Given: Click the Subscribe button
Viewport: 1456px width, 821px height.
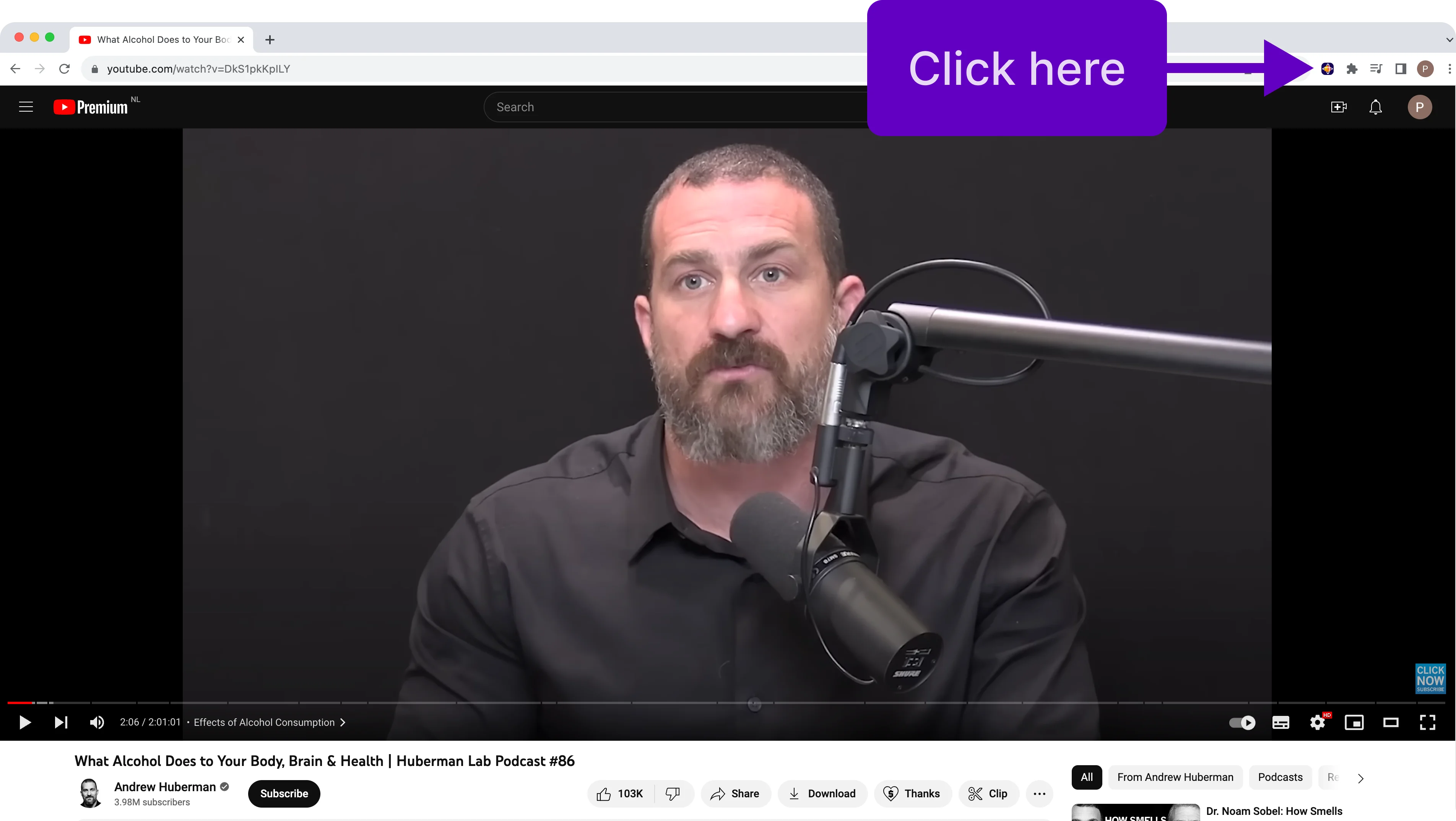Looking at the screenshot, I should [x=284, y=793].
